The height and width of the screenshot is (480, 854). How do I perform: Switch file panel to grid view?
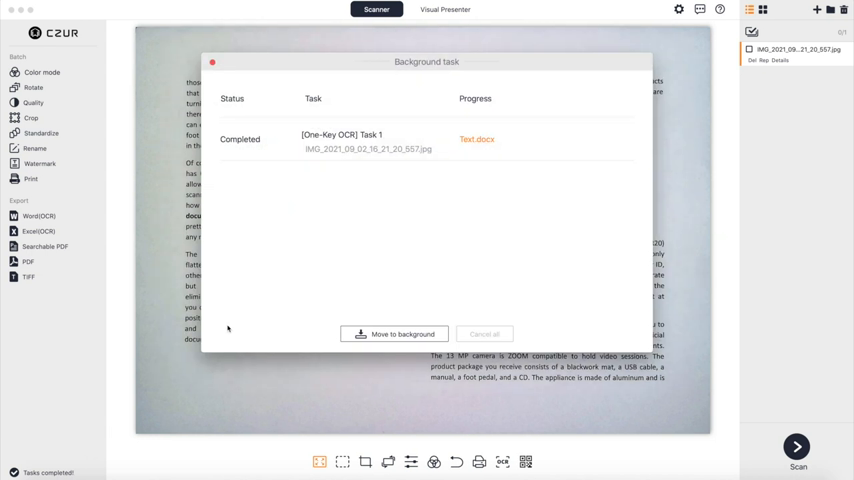(x=763, y=9)
